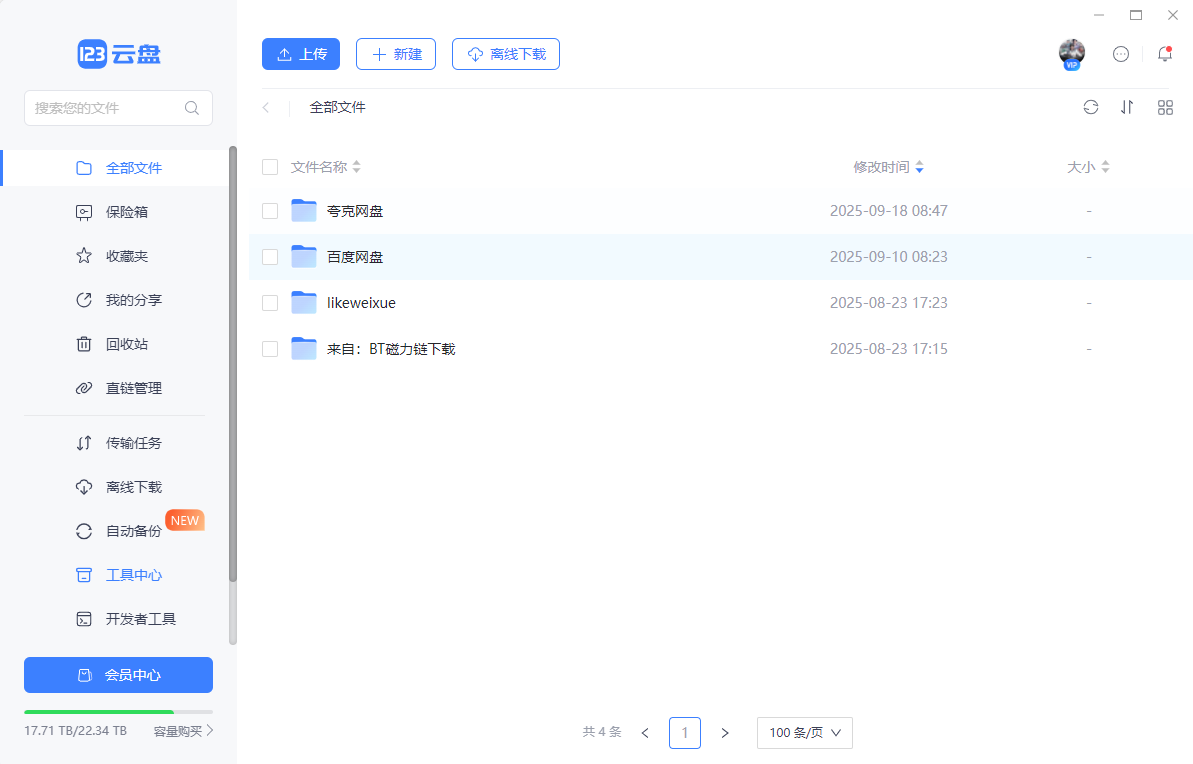Refresh the file list

coord(1090,107)
